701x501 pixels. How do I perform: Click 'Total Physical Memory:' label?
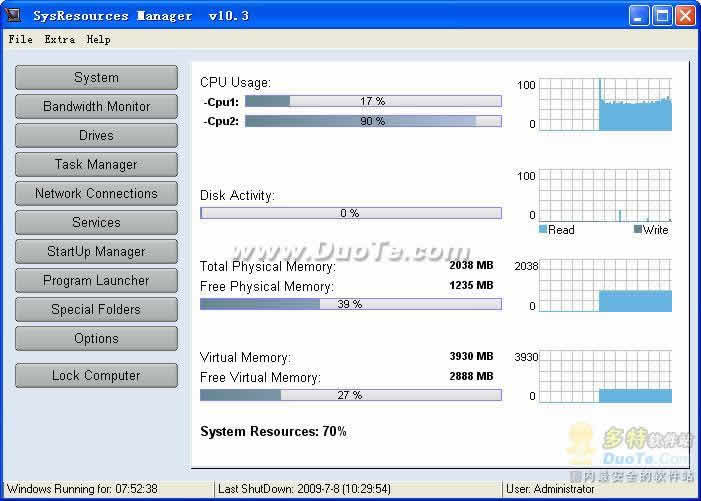coord(267,266)
